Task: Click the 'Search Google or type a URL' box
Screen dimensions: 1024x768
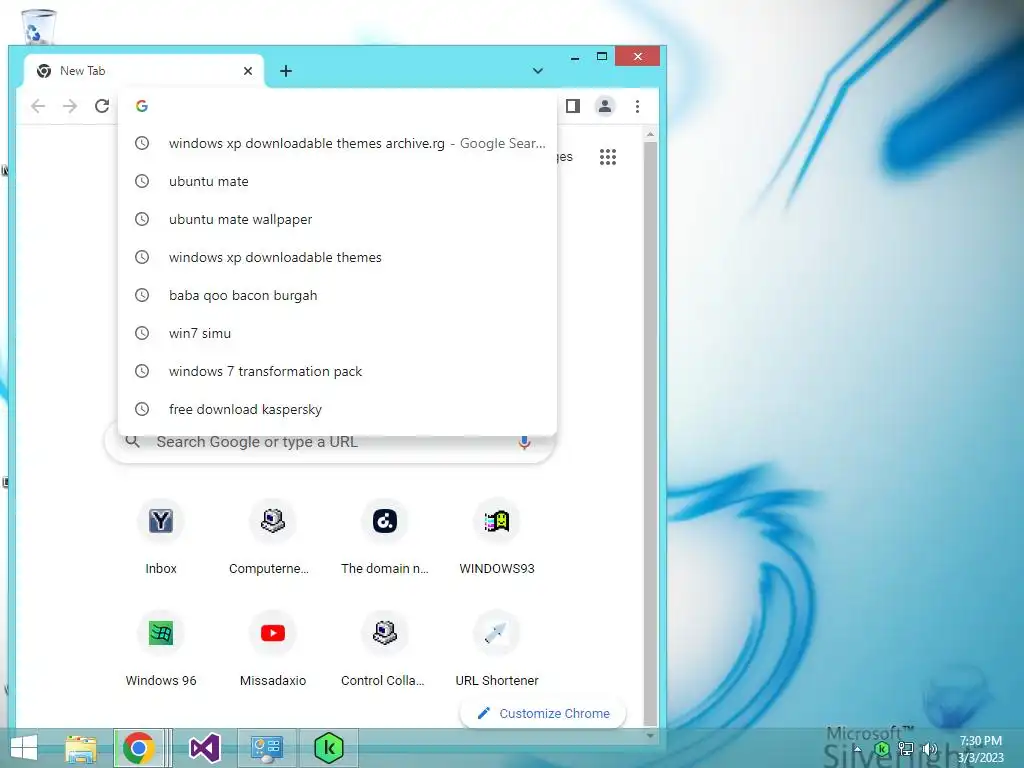Action: [x=330, y=442]
